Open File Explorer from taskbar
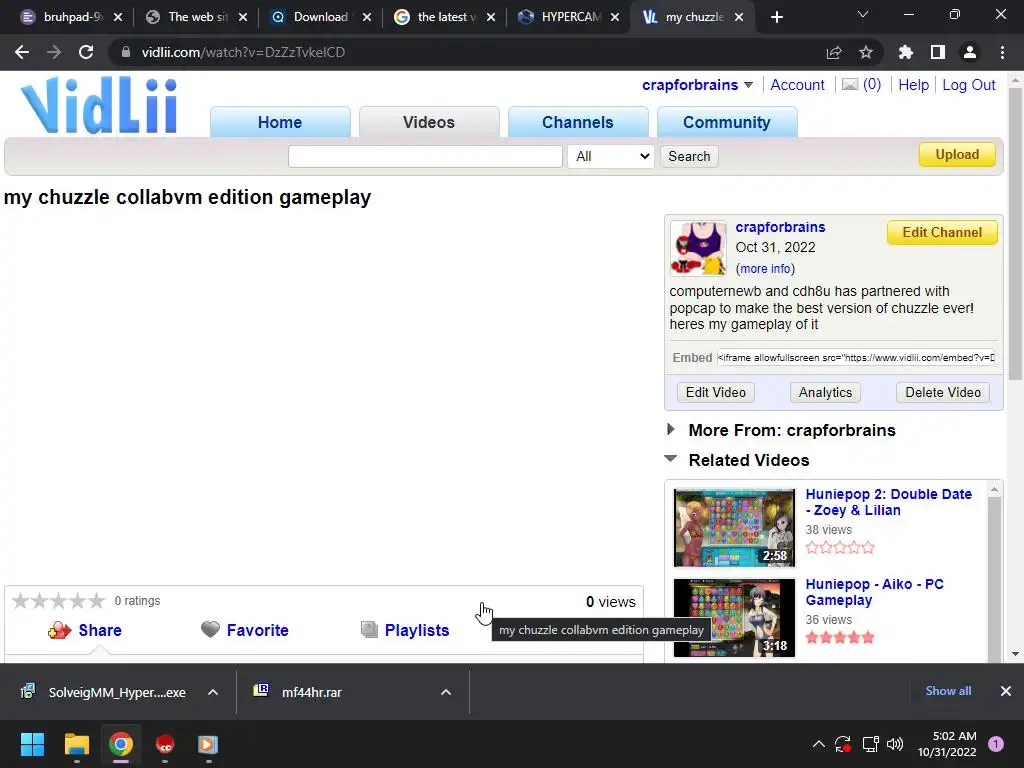The height and width of the screenshot is (768, 1024). tap(76, 744)
